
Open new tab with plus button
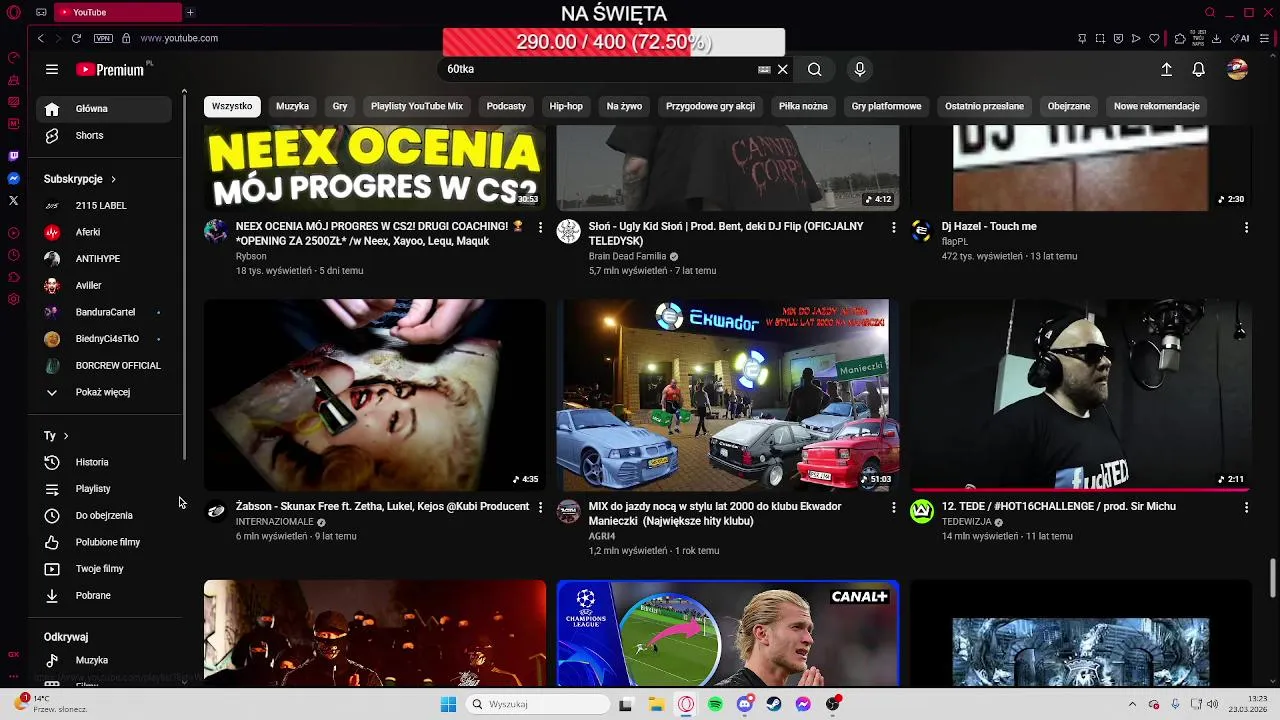coord(190,12)
